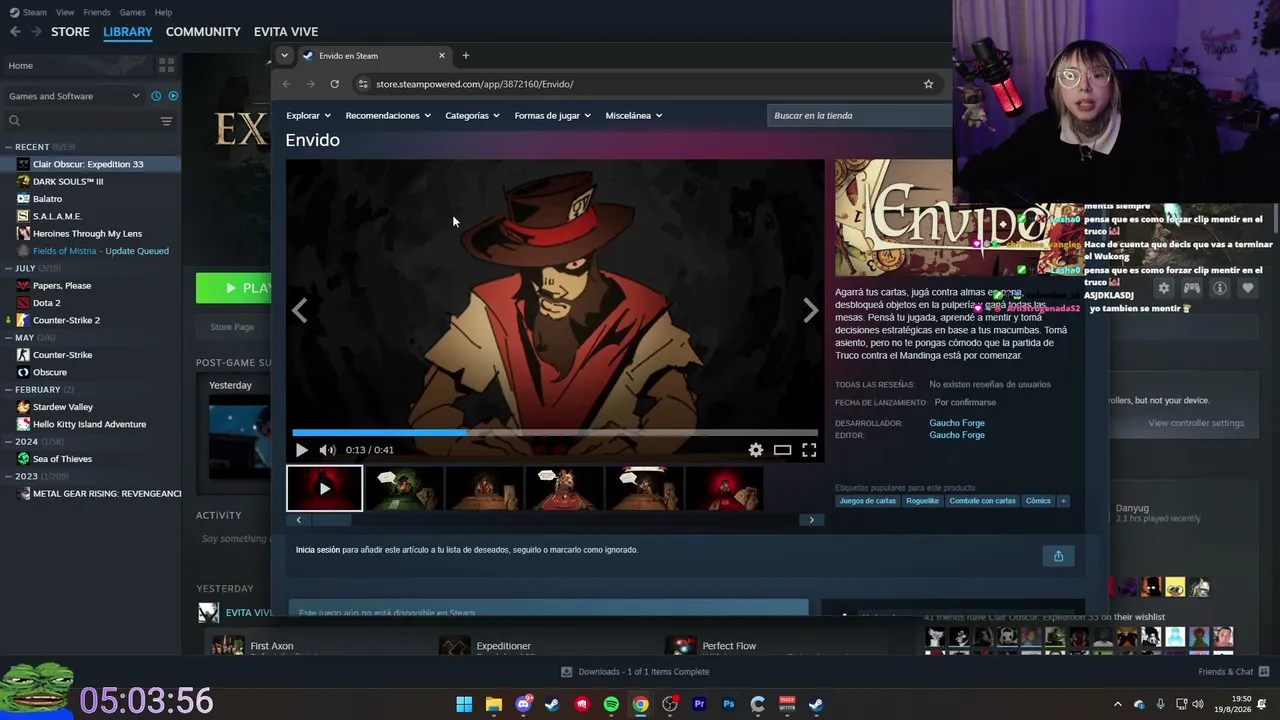Seek on the trailer progress bar
Image resolution: width=1280 pixels, height=720 pixels.
[555, 433]
